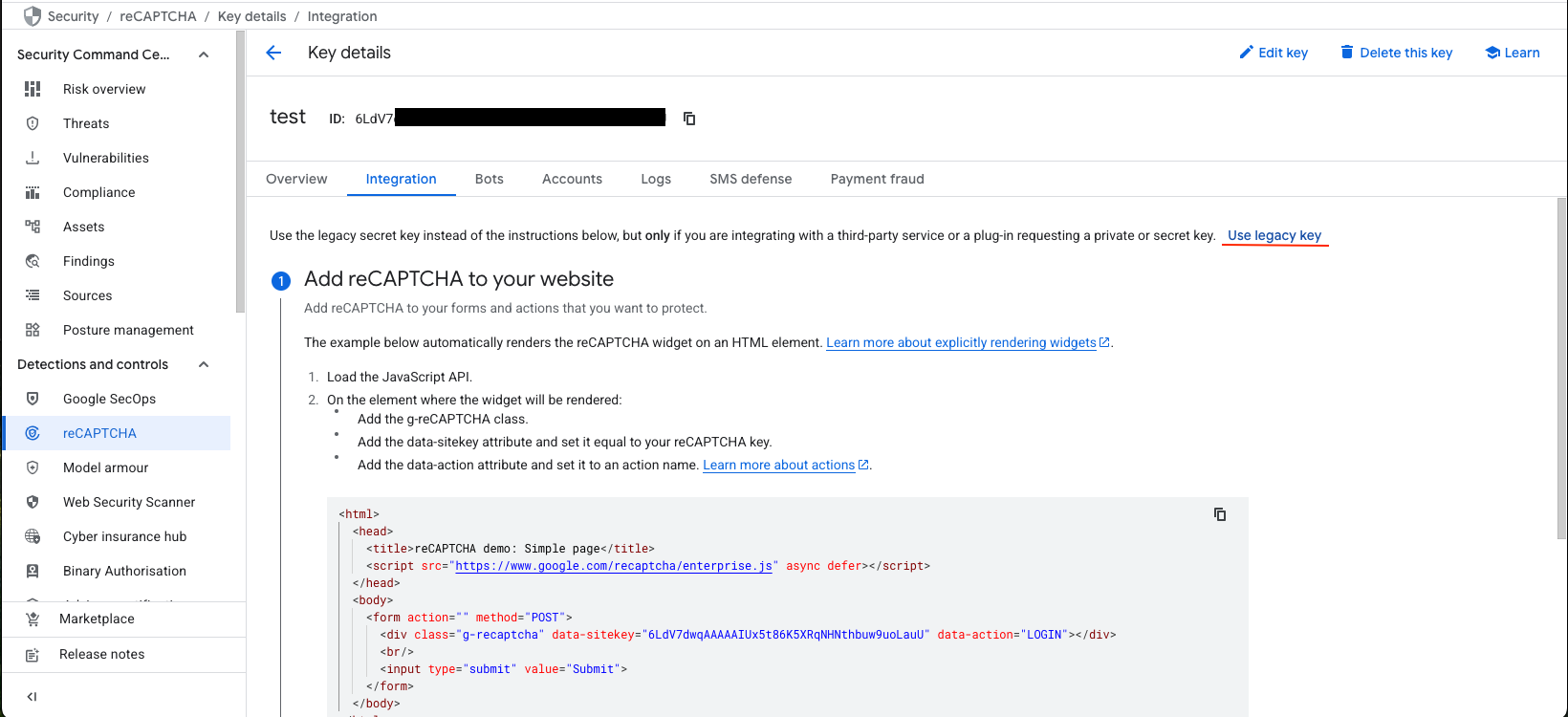The image size is (1568, 717).
Task: Click the Binary Authorisation badge icon
Action: pyautogui.click(x=33, y=571)
